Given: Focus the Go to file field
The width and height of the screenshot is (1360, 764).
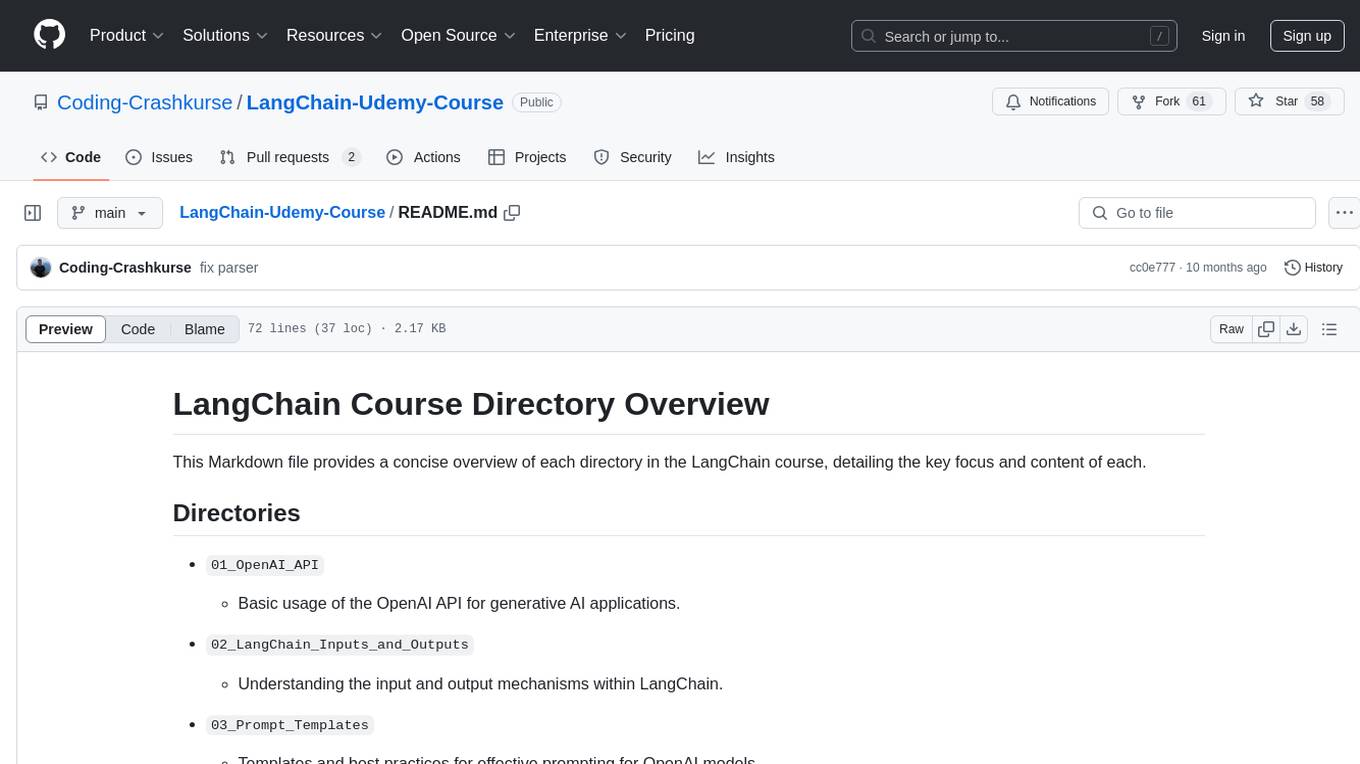Looking at the screenshot, I should point(1197,213).
